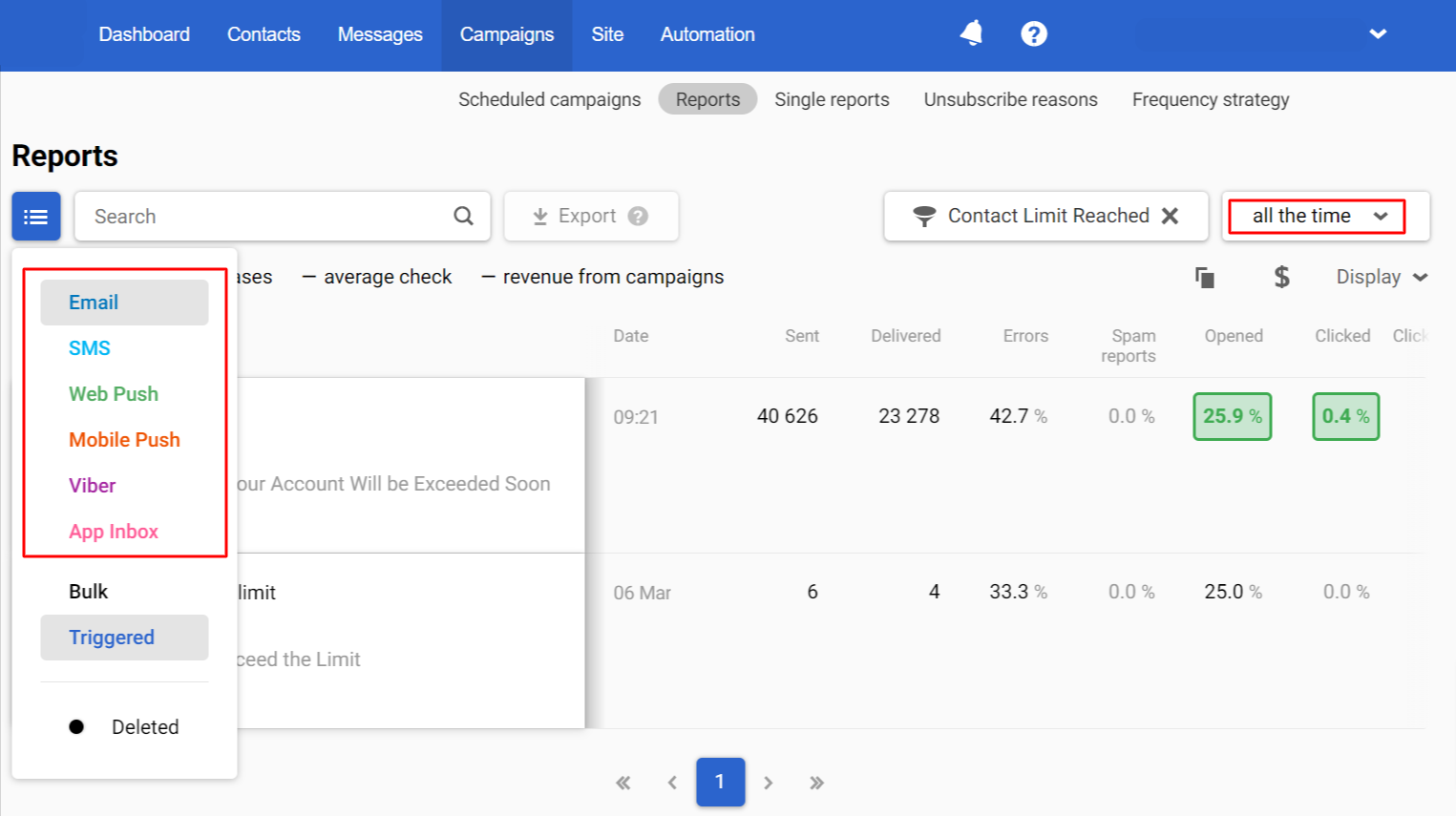The image size is (1456, 816).
Task: Click the 33.3 % errors value
Action: tap(1019, 592)
